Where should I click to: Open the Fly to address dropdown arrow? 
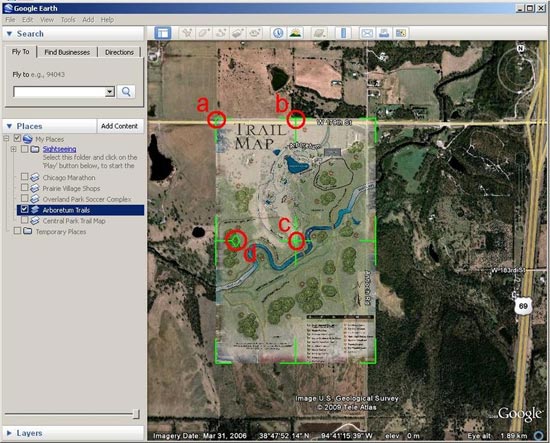click(x=110, y=92)
